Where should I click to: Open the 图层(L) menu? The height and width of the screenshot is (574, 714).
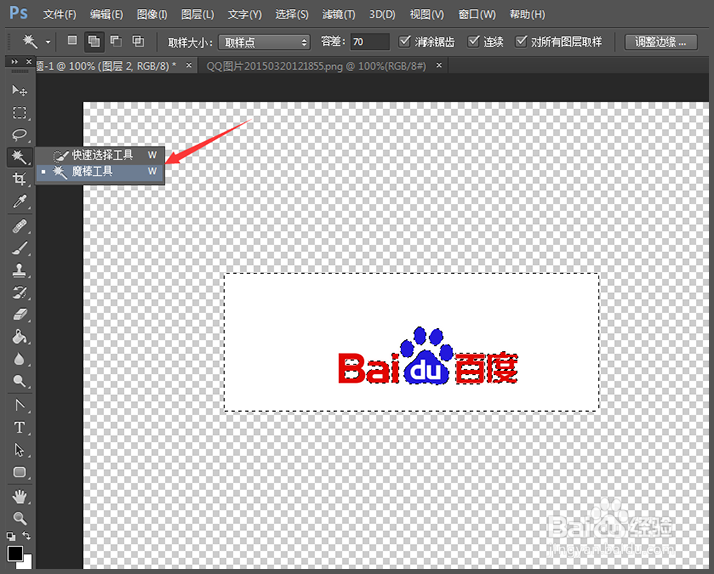click(198, 15)
